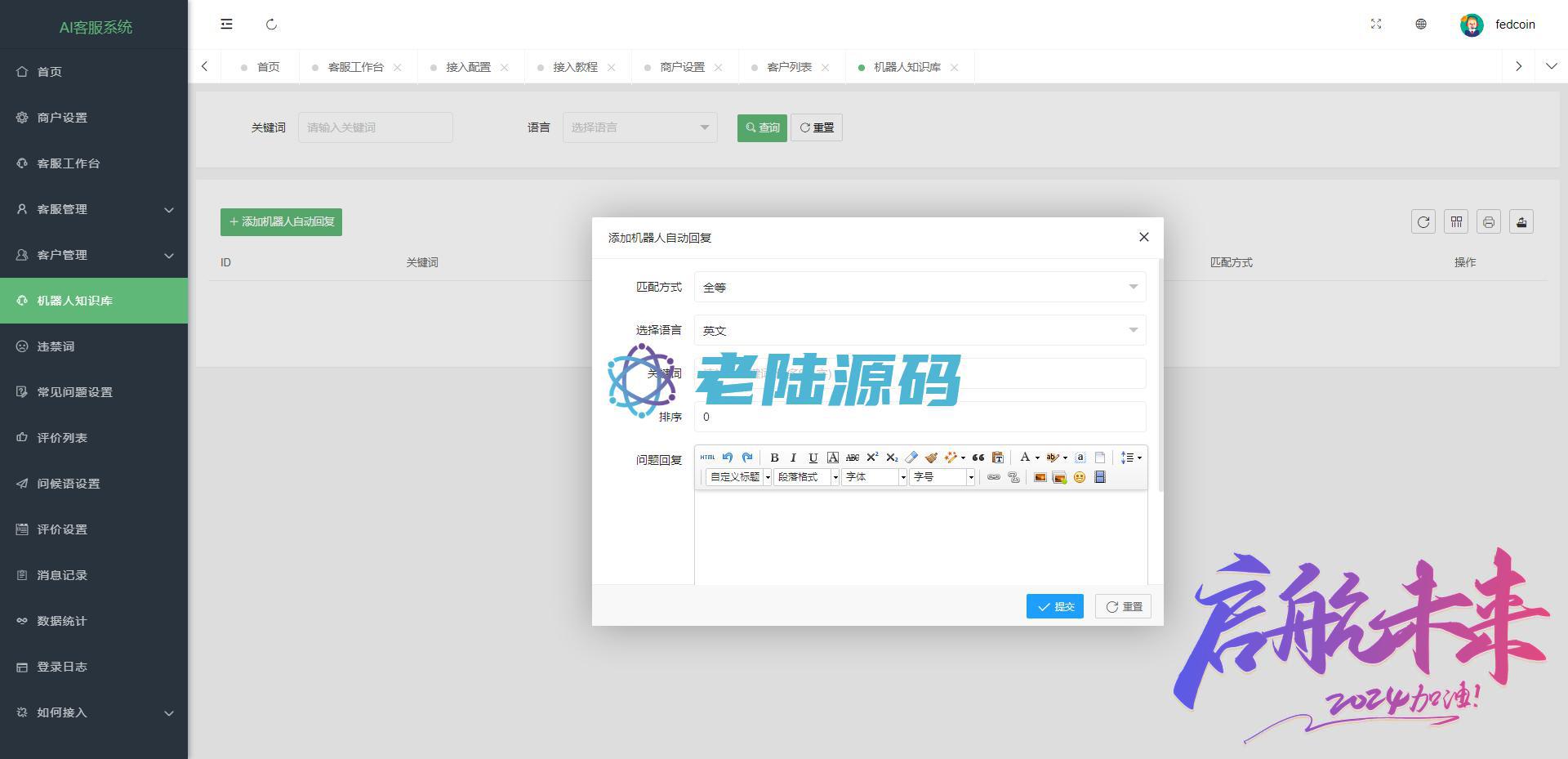The width and height of the screenshot is (1568, 759).
Task: Toggle underline formatting in the reply editor
Action: [813, 458]
